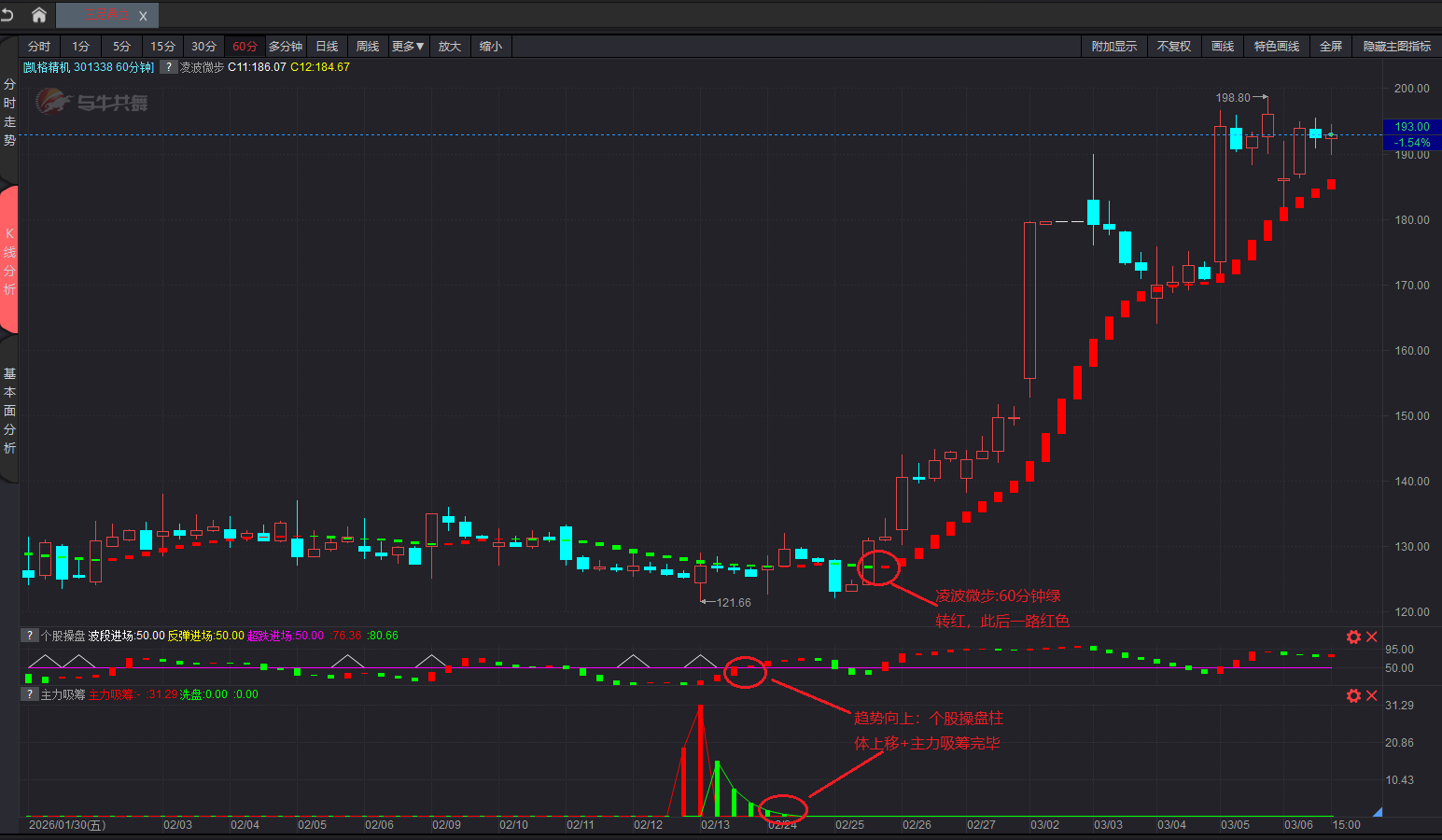
Task: Open settings gear of 主力吸筹 panel
Action: (1353, 695)
